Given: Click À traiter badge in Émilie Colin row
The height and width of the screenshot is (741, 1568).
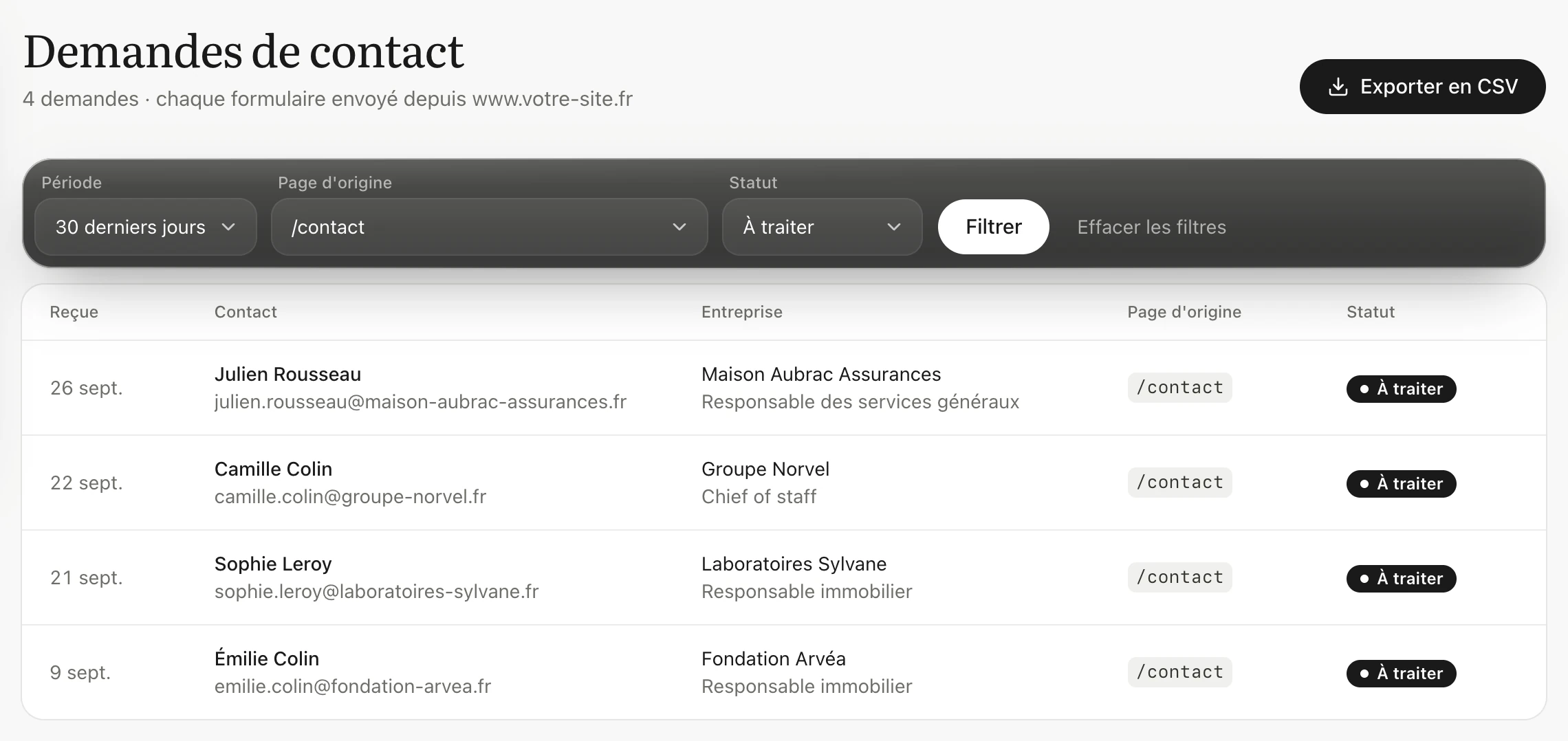Looking at the screenshot, I should (x=1401, y=674).
